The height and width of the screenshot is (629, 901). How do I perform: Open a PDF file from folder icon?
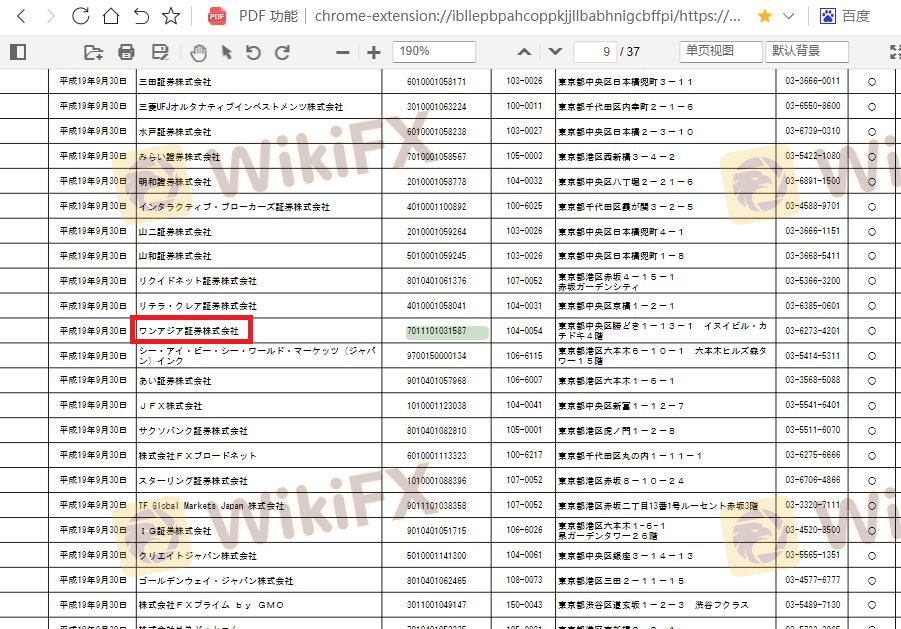click(x=93, y=52)
